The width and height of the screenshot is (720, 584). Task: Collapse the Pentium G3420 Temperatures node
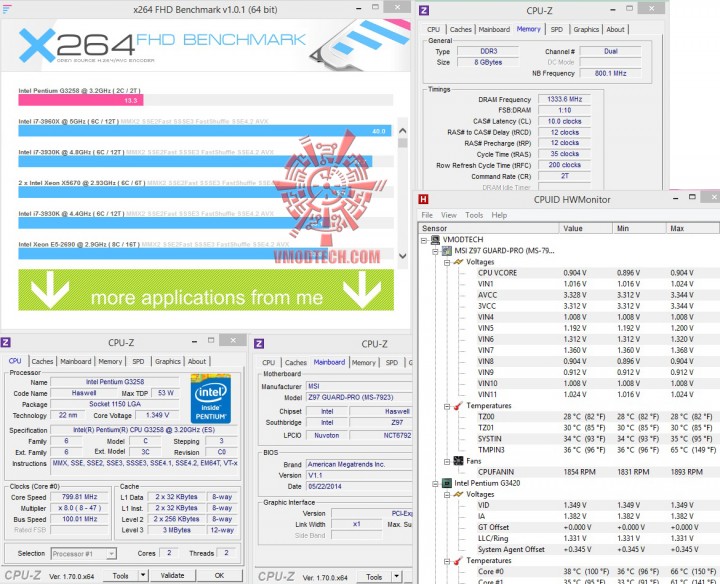[x=447, y=561]
